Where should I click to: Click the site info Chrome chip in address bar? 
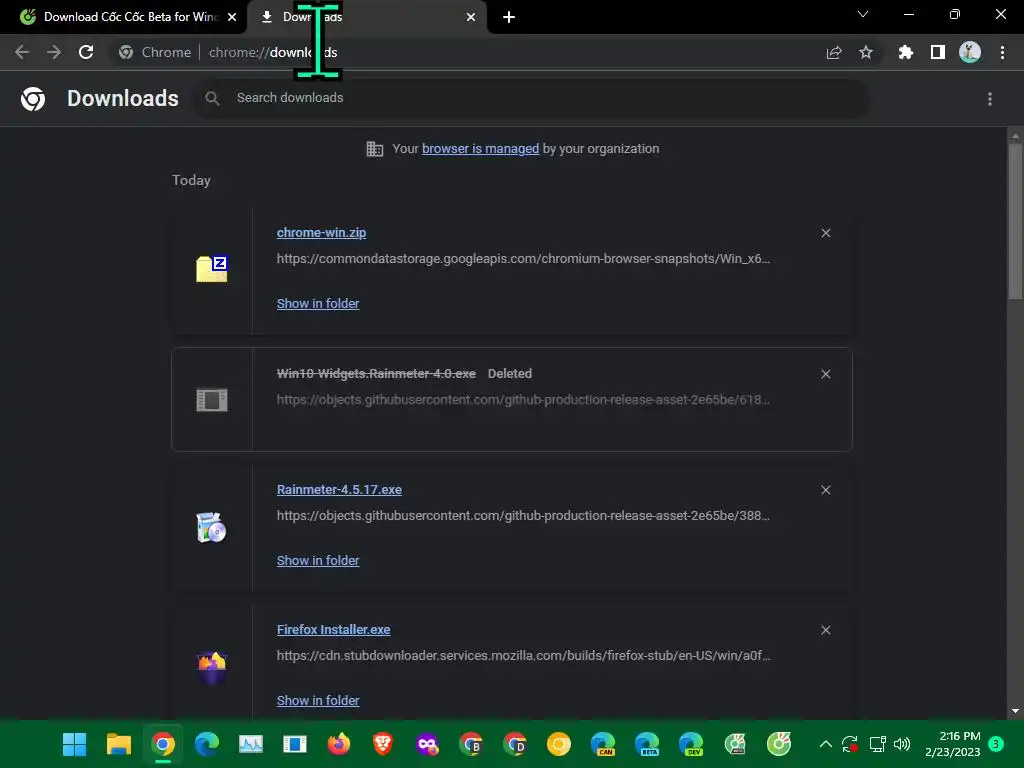coord(155,52)
